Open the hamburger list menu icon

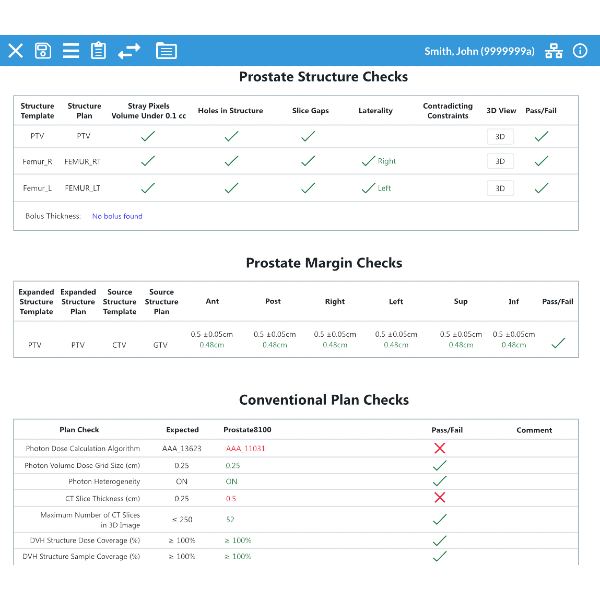tap(71, 51)
